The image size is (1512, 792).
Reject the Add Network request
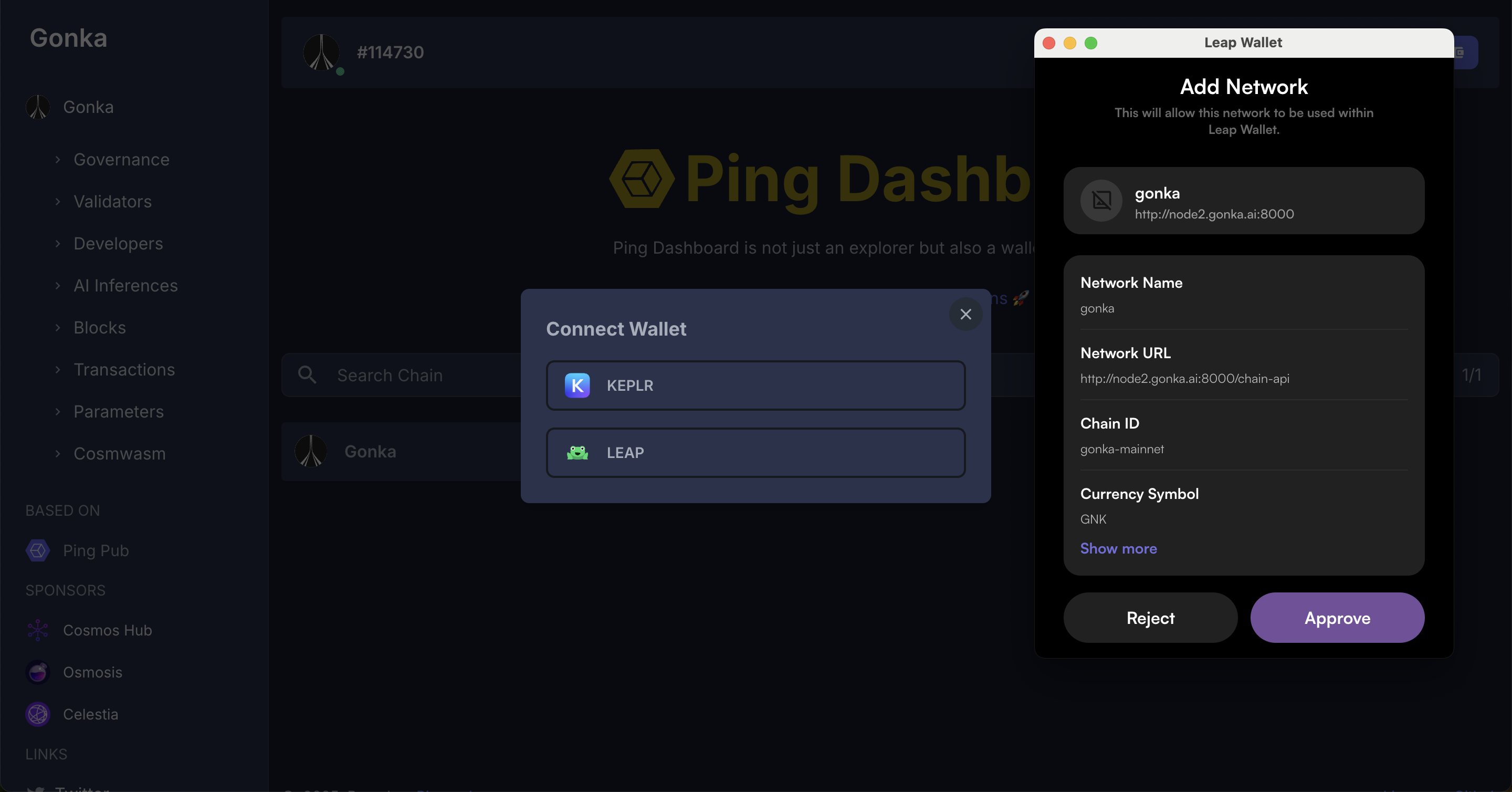tap(1150, 618)
